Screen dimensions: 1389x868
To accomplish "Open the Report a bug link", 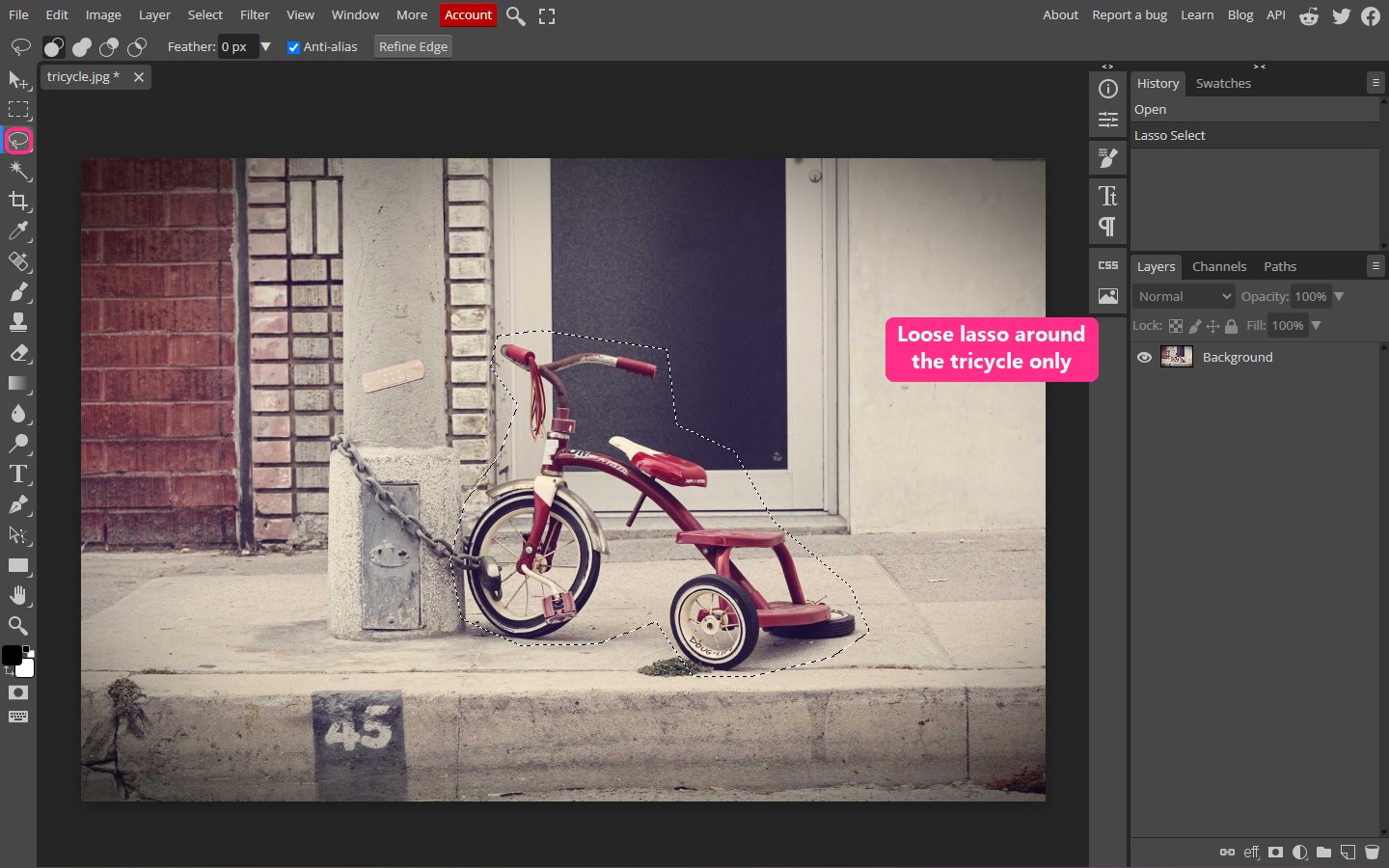I will point(1130,15).
